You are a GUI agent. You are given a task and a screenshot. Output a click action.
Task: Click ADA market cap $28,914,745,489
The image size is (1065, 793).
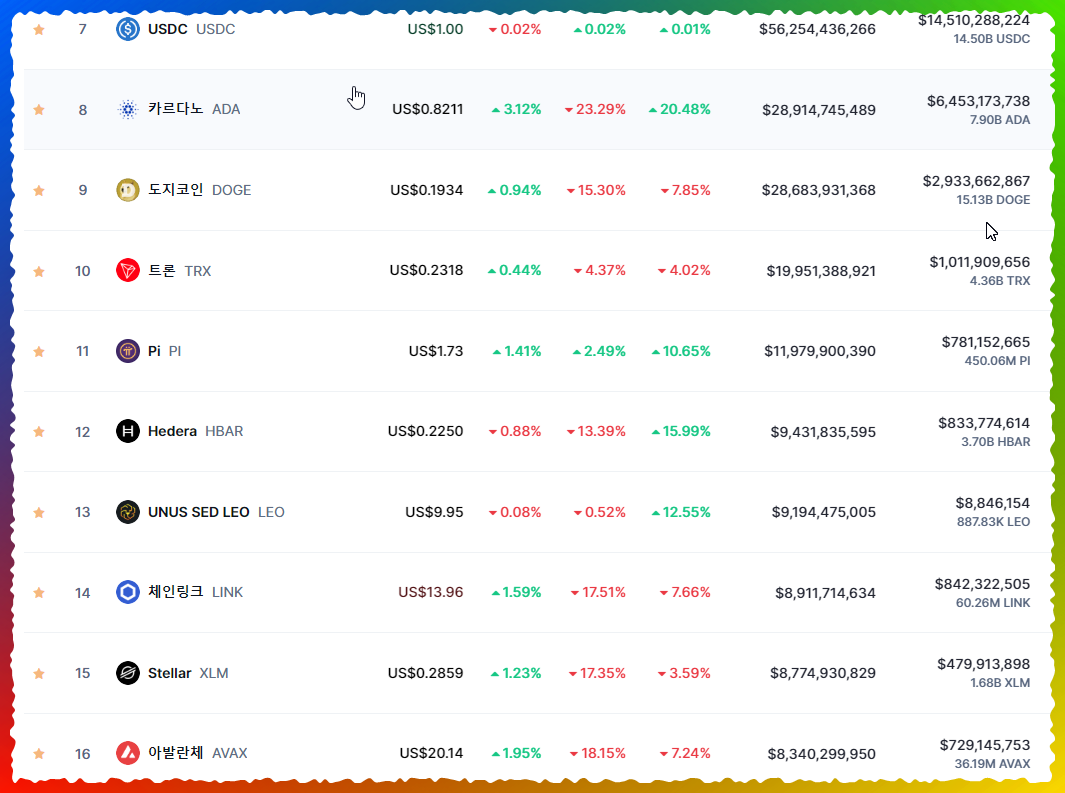point(819,110)
